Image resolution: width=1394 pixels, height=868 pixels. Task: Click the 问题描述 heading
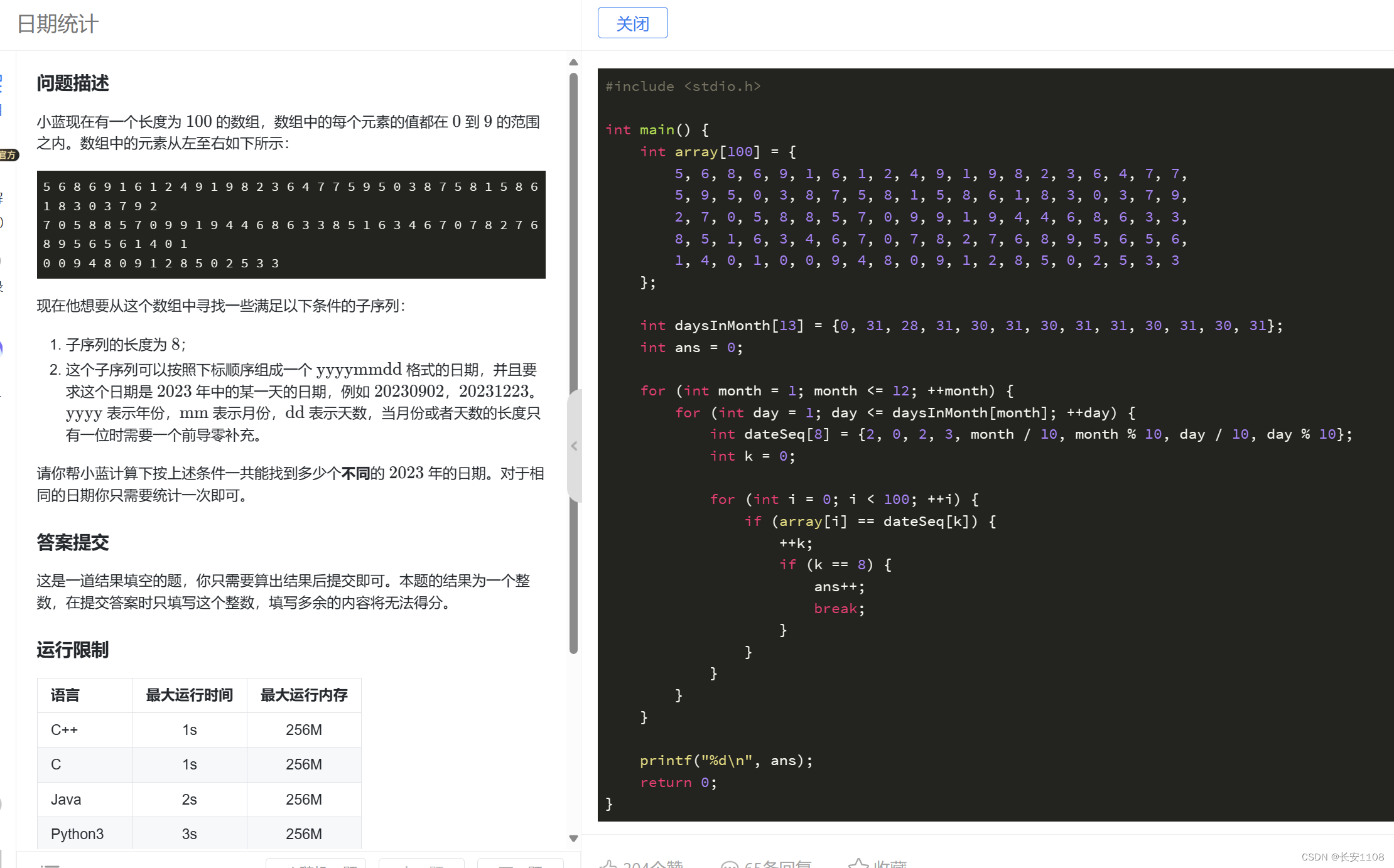pyautogui.click(x=73, y=83)
